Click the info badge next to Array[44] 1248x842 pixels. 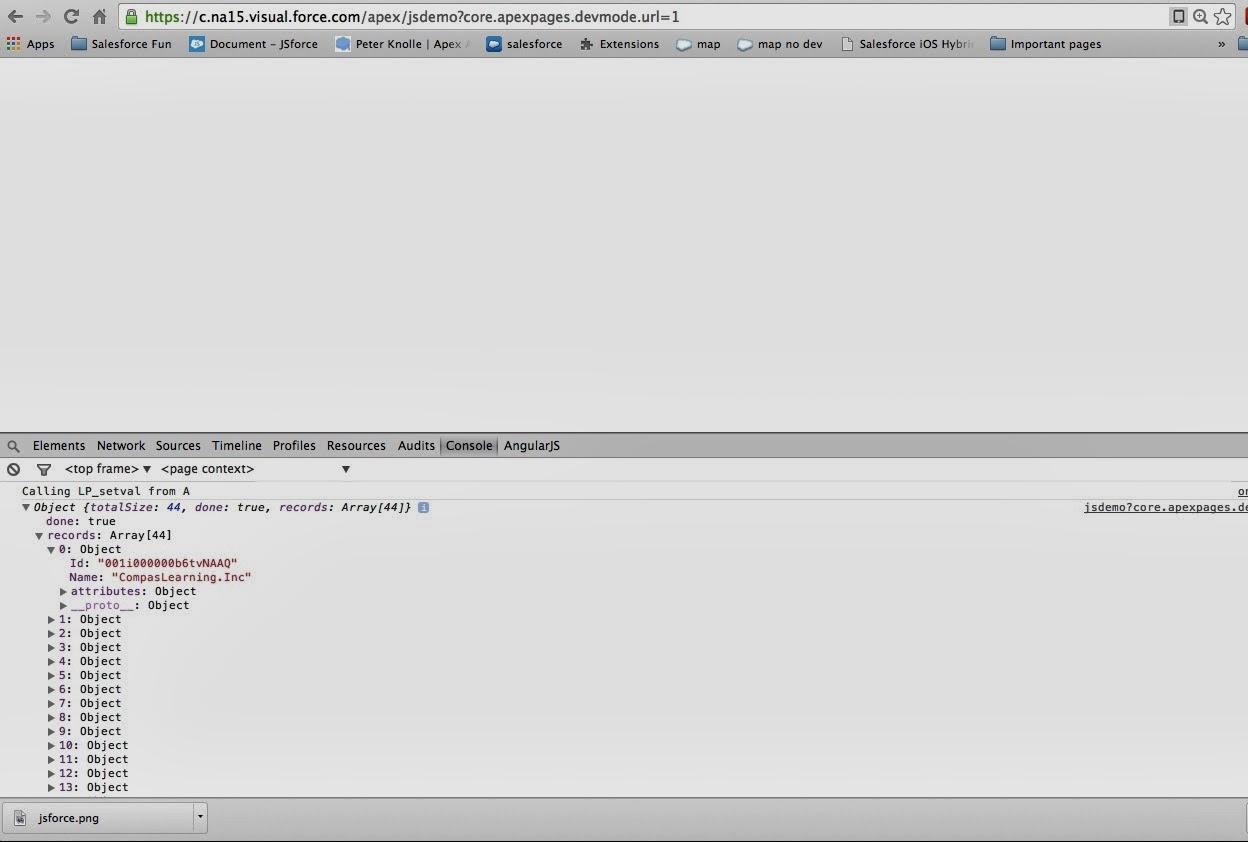423,508
